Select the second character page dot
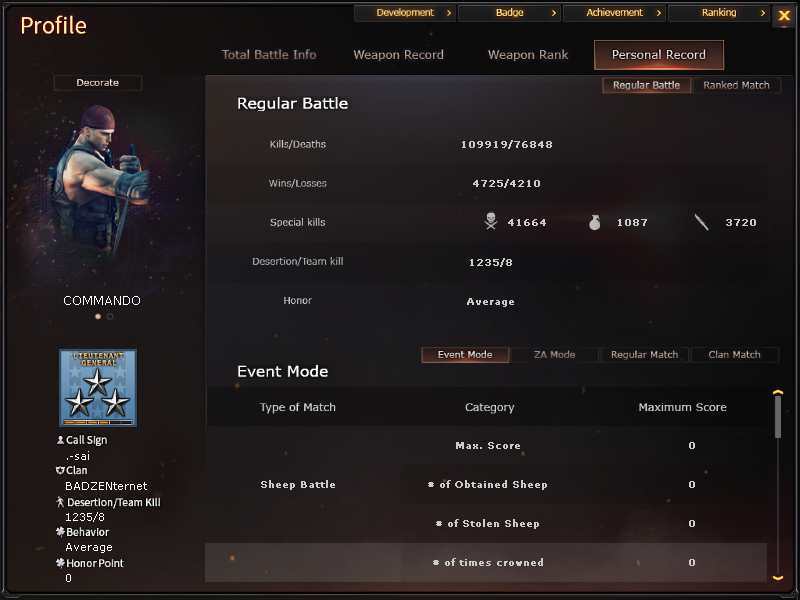The image size is (800, 600). (x=110, y=316)
